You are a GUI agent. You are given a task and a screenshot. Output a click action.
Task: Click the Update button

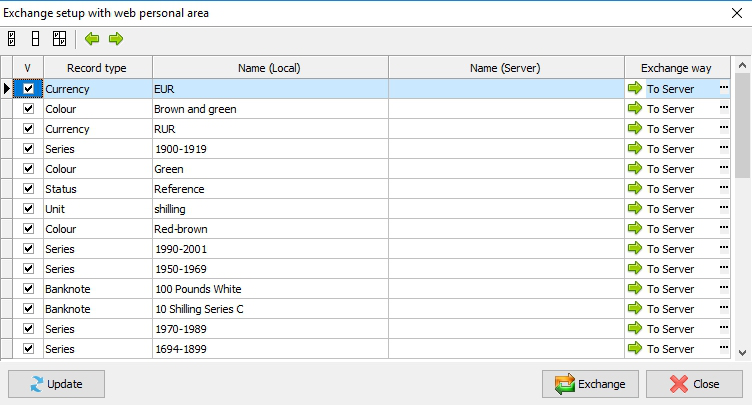pyautogui.click(x=56, y=384)
